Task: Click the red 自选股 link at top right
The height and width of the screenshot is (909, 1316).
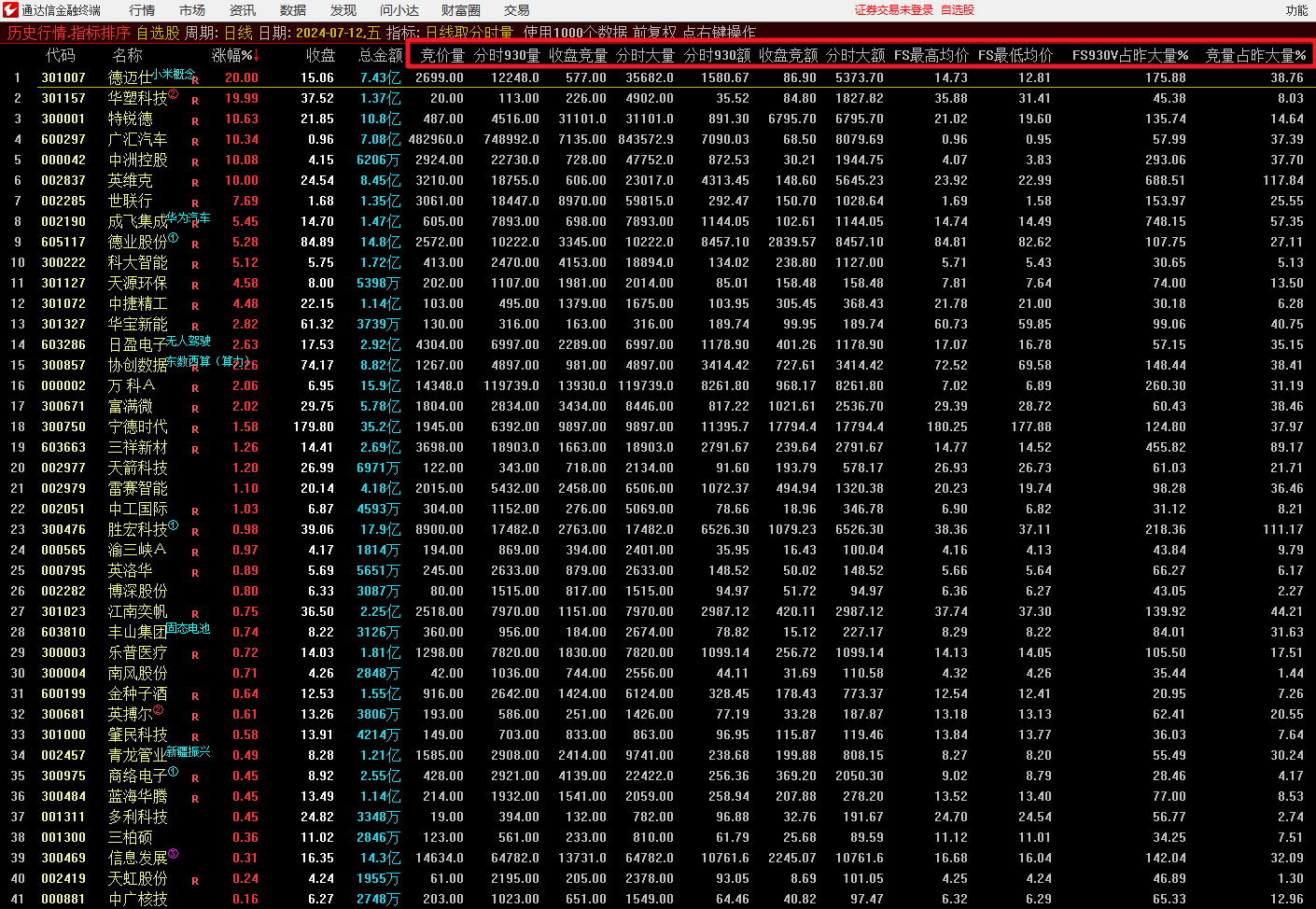Action: [957, 10]
